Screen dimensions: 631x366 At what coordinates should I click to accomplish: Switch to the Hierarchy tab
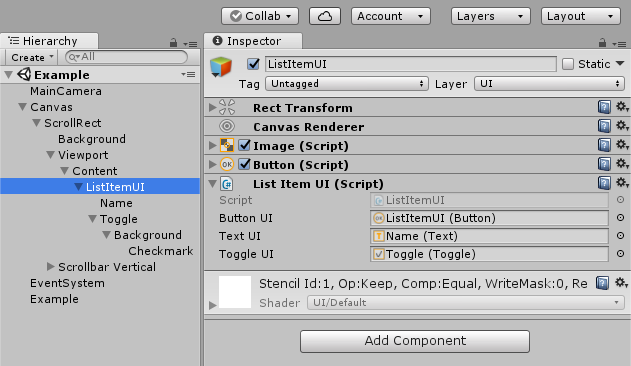49,41
